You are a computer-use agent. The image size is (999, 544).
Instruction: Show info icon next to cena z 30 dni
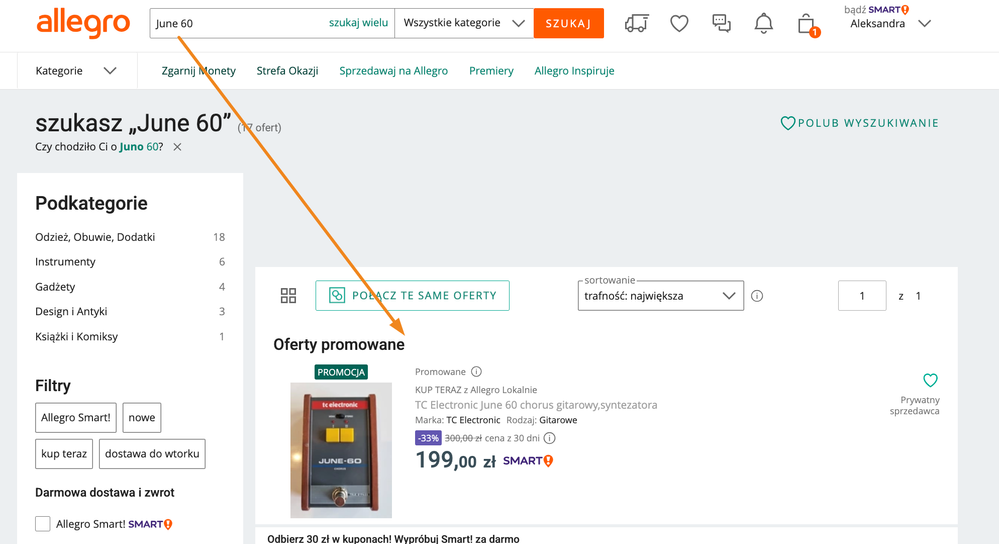[x=550, y=438]
